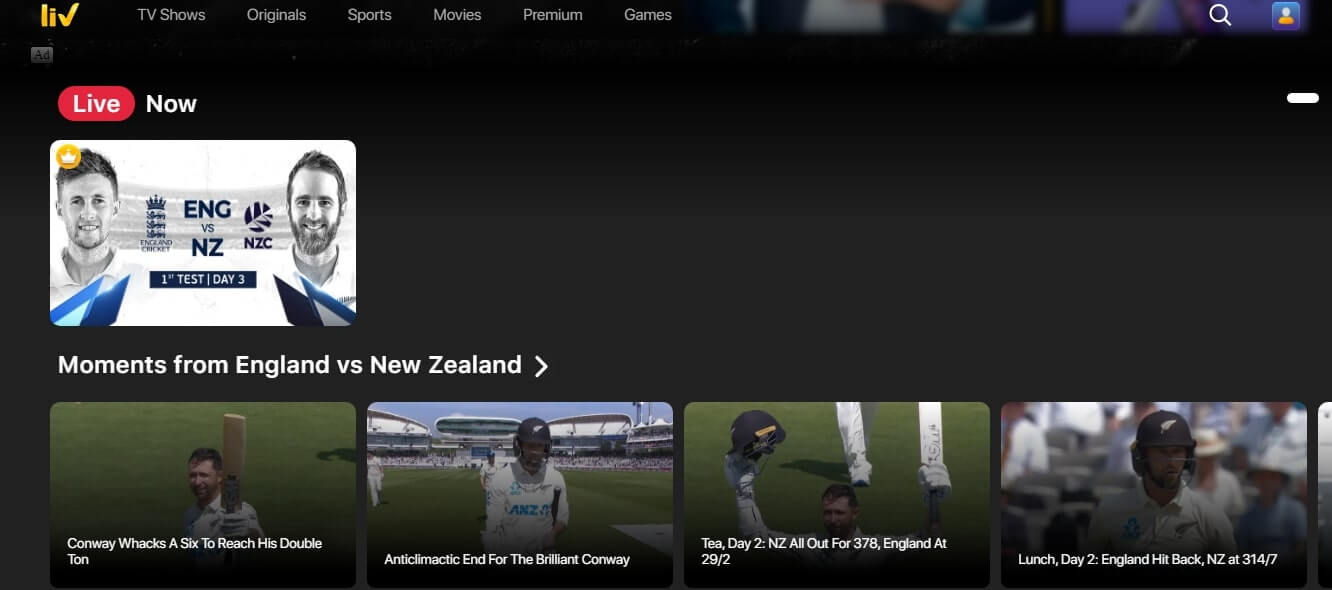The image size is (1332, 590).
Task: Open the TV Shows menu
Action: (x=171, y=15)
